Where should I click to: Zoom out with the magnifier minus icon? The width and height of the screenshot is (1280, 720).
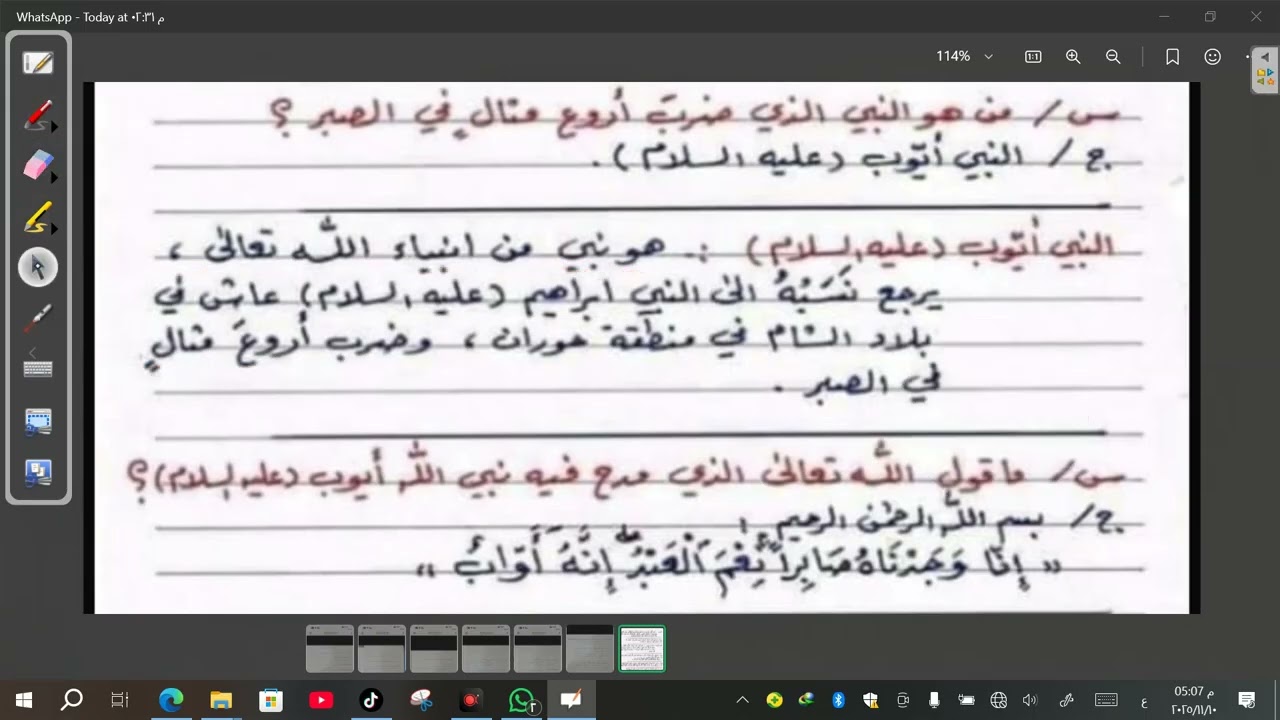point(1113,57)
